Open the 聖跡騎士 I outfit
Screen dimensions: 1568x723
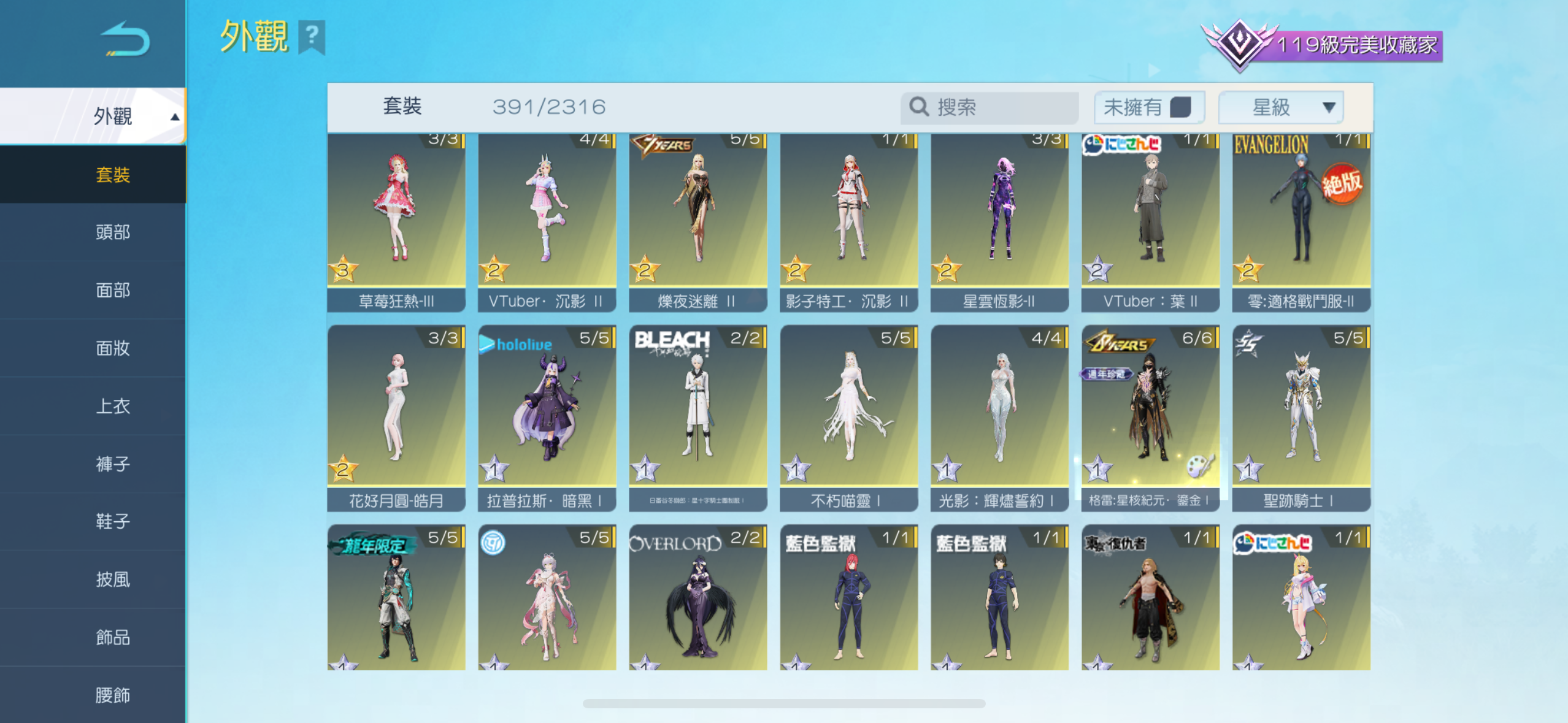(x=1301, y=418)
